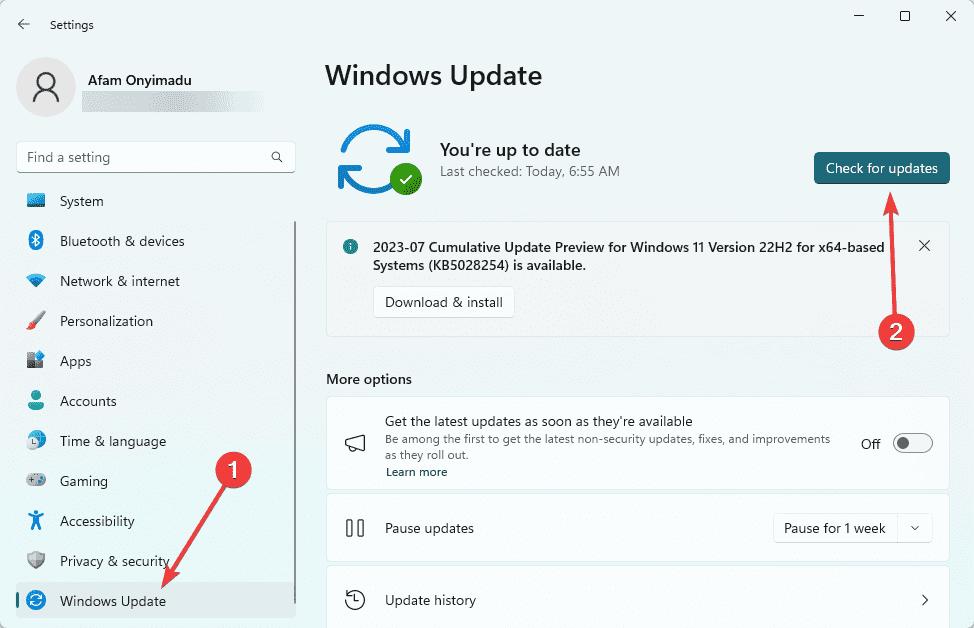Open Update history chevron

coord(925,600)
